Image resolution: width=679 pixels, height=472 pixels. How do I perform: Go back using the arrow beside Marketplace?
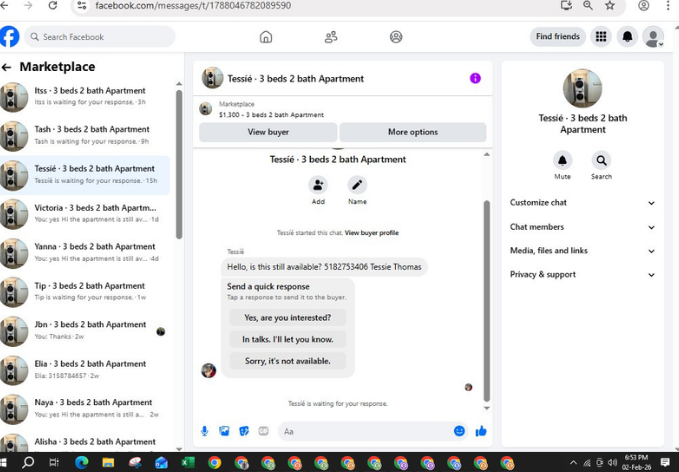coord(6,67)
